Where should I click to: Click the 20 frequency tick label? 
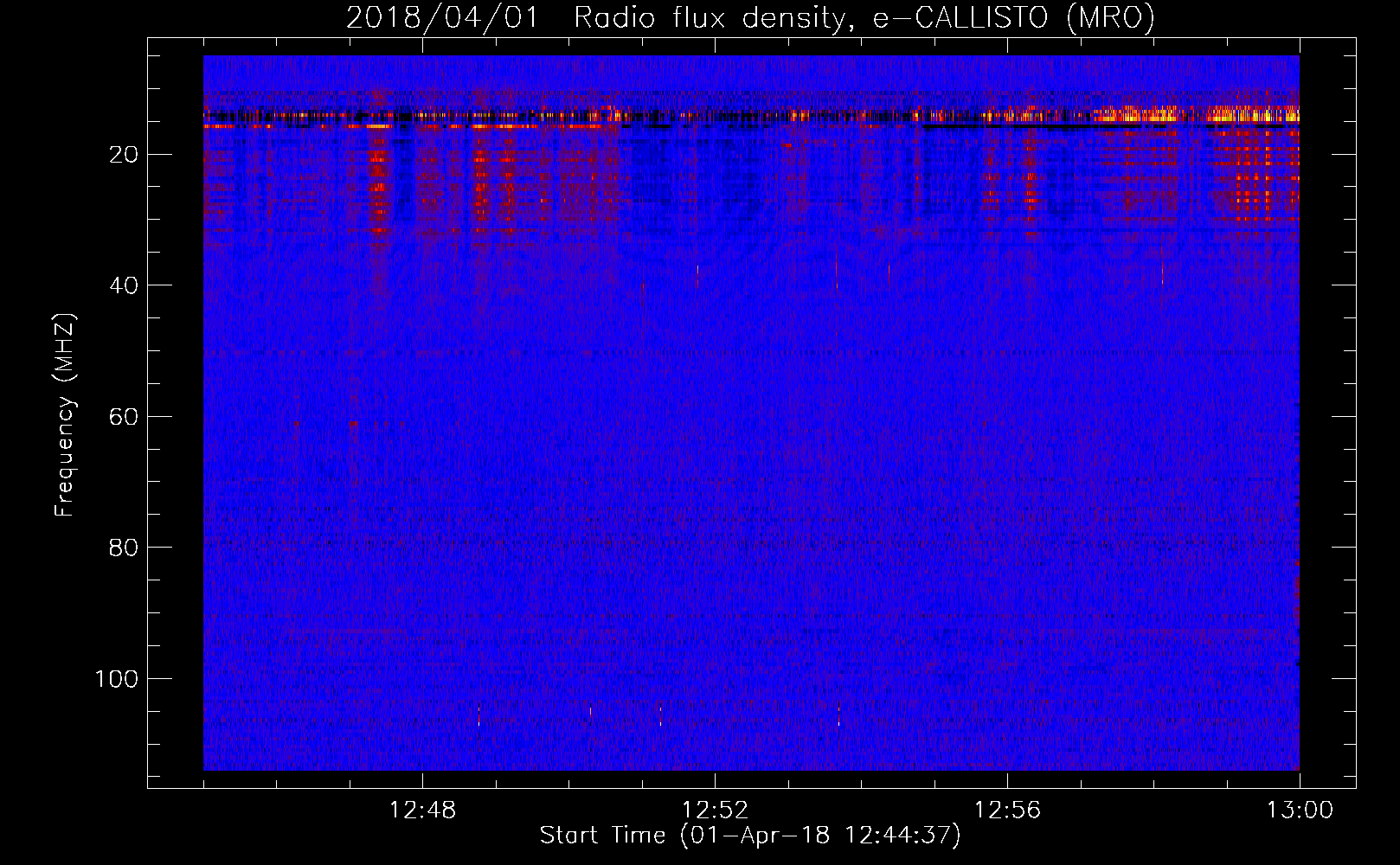124,155
